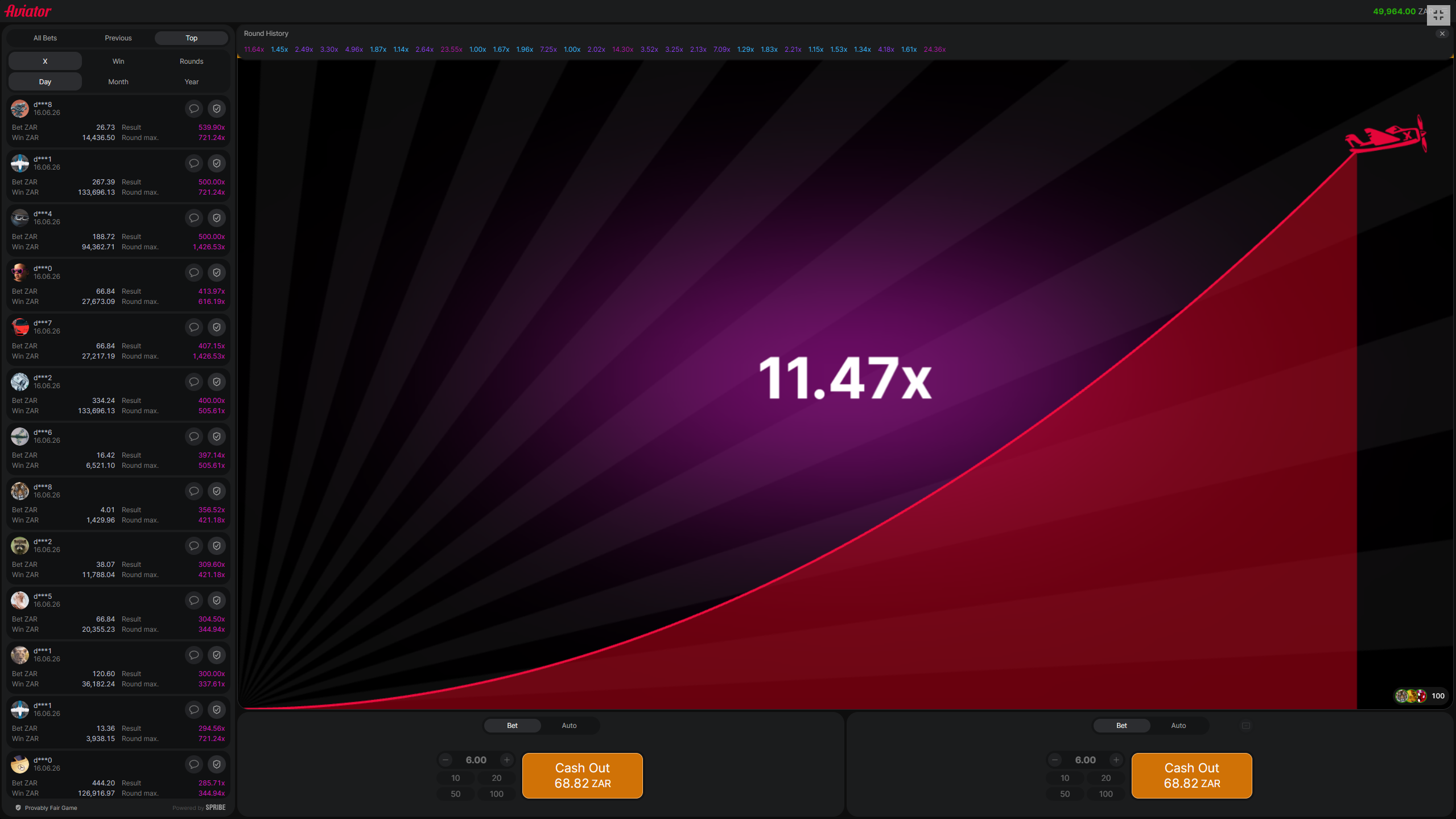Open fairness shield for d***5 entry
Viewport: 1456px width, 819px height.
(217, 600)
